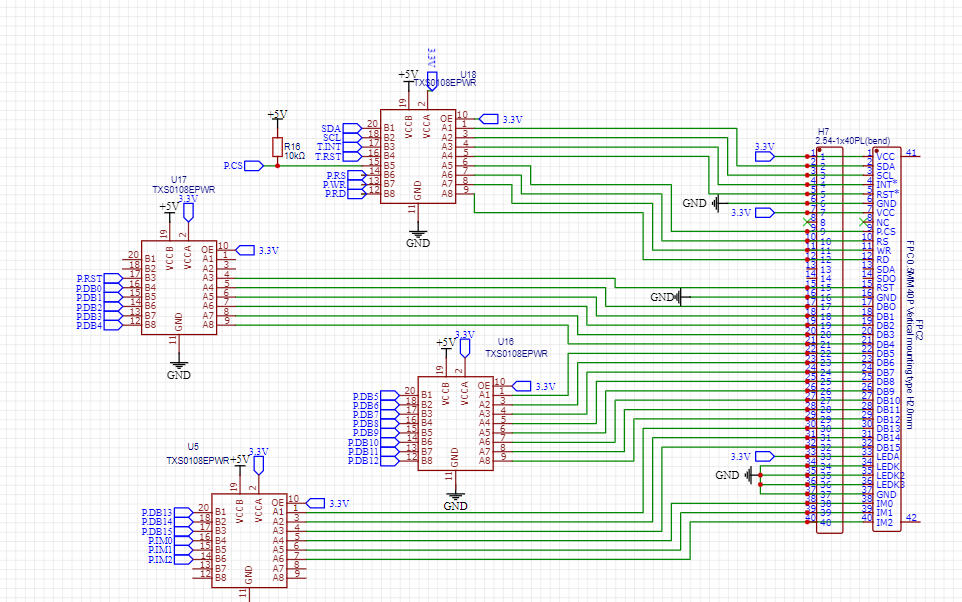The width and height of the screenshot is (962, 602).
Task: Click pin 42 on the FPC connector
Action: click(911, 519)
